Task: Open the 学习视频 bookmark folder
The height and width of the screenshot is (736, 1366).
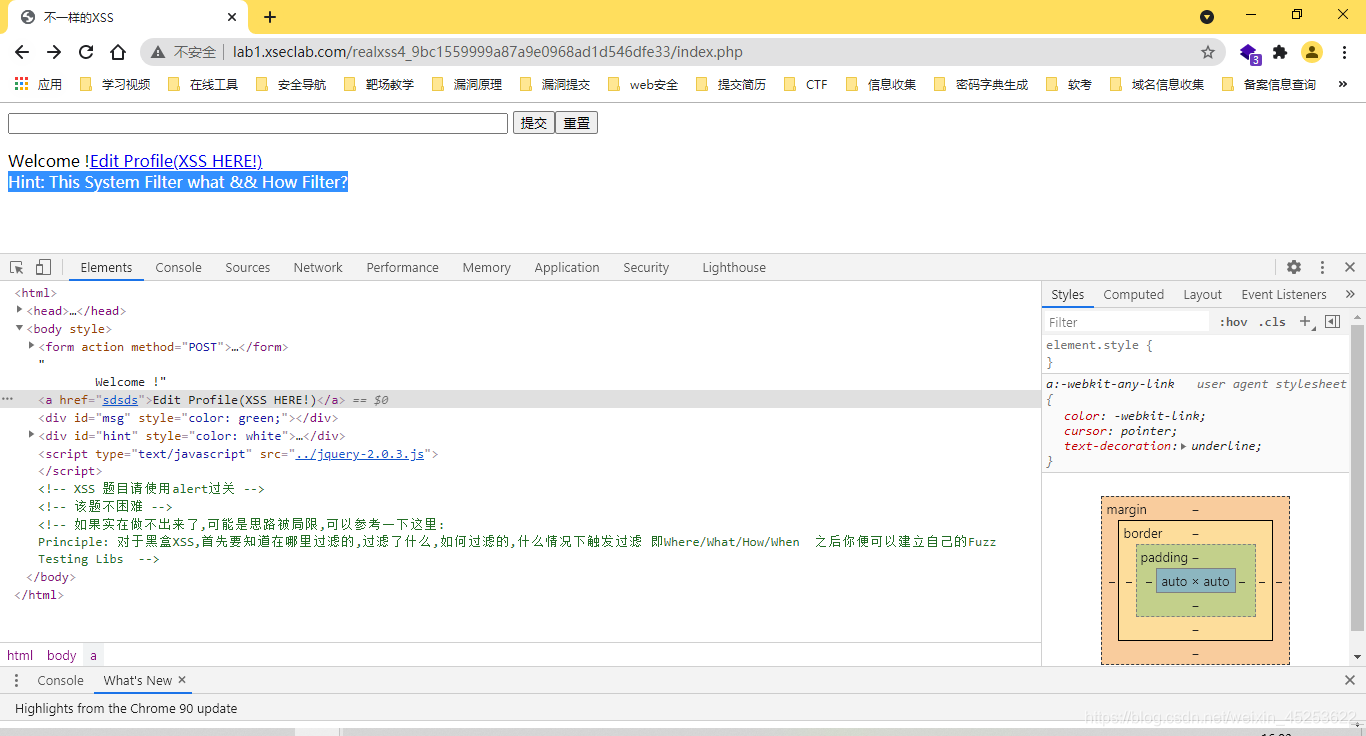Action: click(115, 85)
